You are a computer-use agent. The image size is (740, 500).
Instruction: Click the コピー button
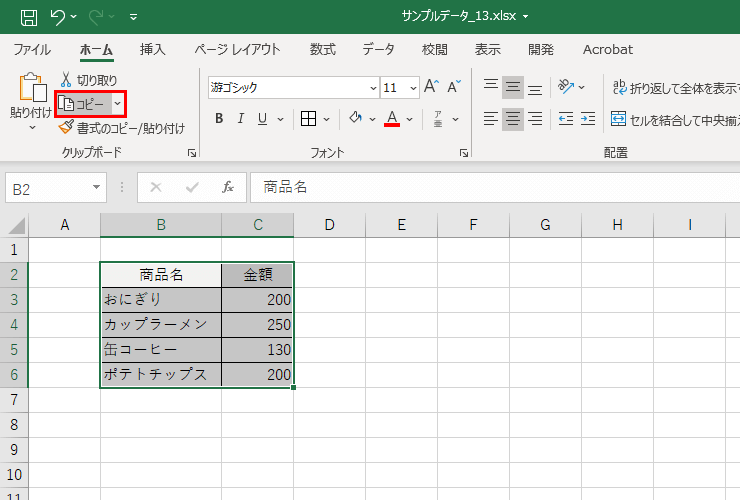pos(84,104)
